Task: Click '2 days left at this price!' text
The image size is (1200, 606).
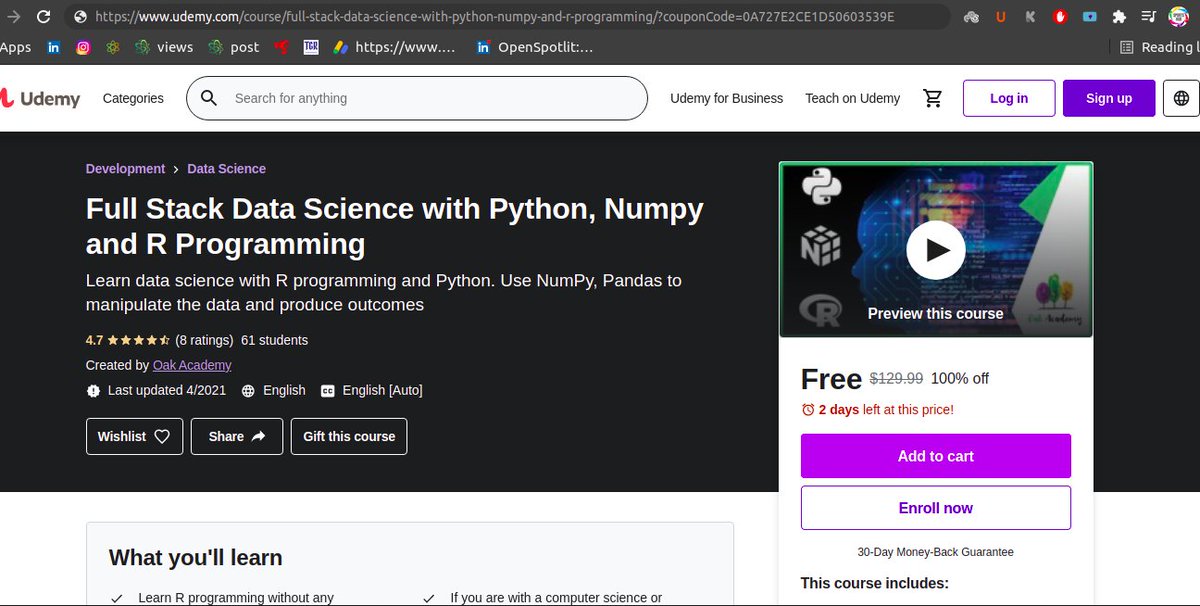Action: [x=886, y=409]
